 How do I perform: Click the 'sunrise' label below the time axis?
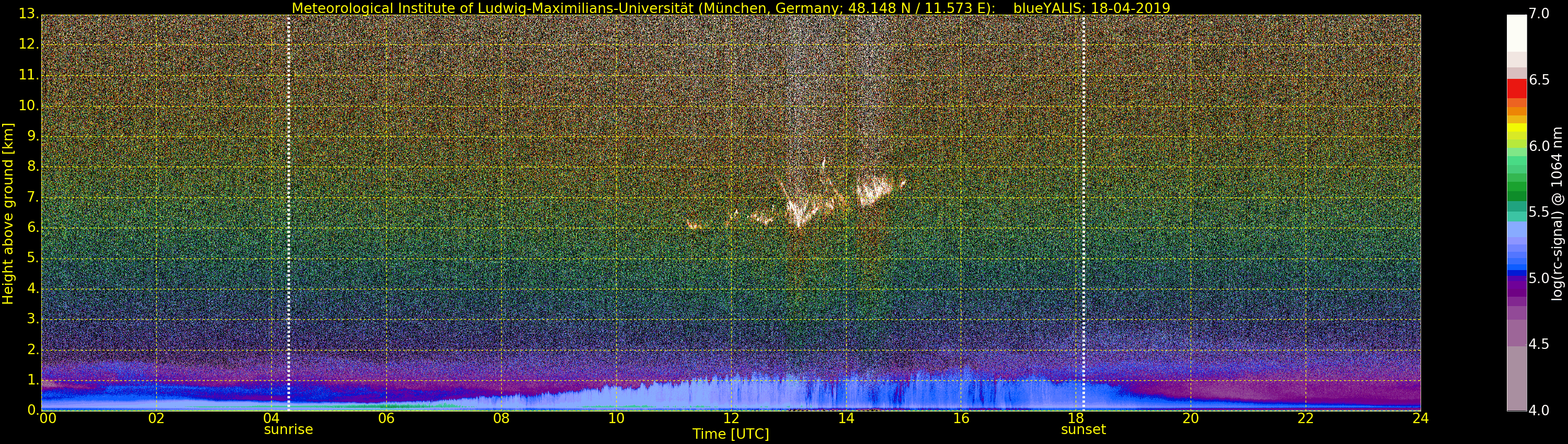[x=288, y=429]
